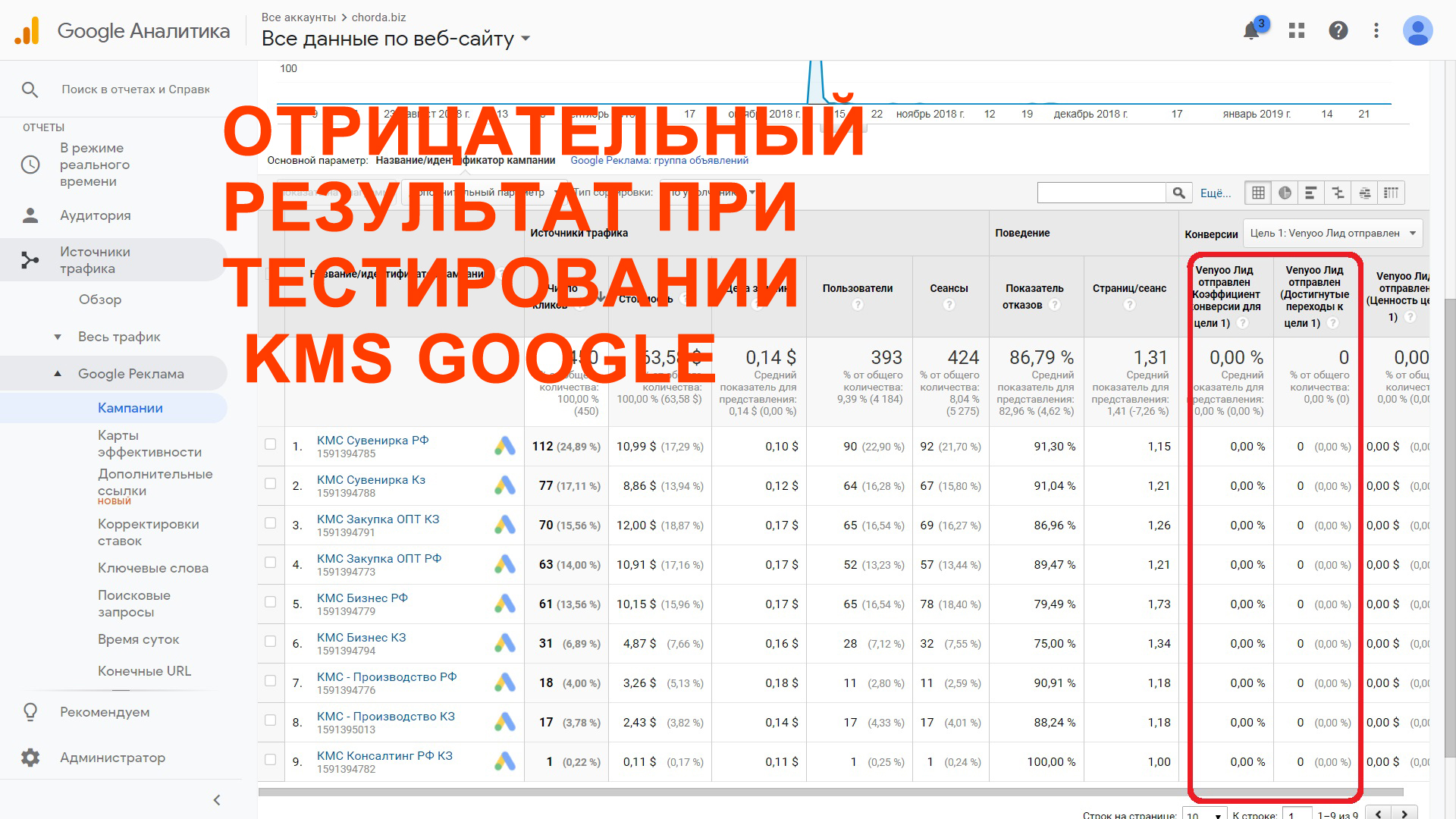Click the Acquisition traffic sources icon
This screenshot has width=1456, height=819.
coord(30,260)
